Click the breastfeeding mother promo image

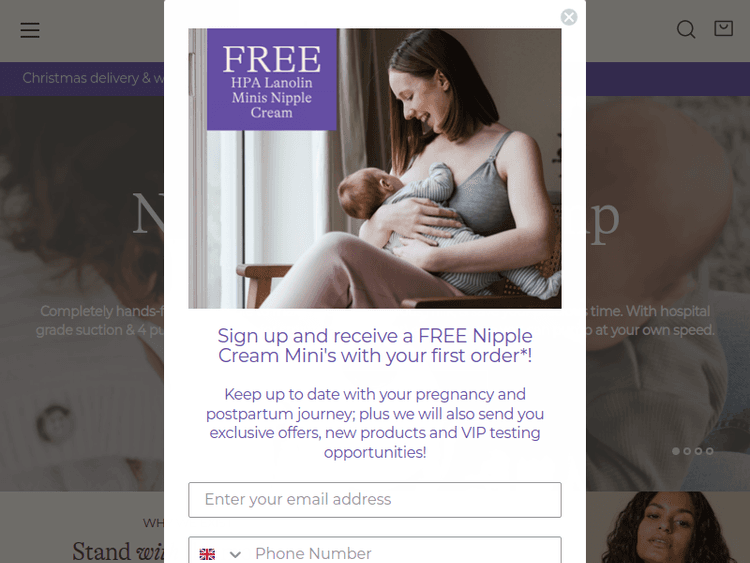375,168
